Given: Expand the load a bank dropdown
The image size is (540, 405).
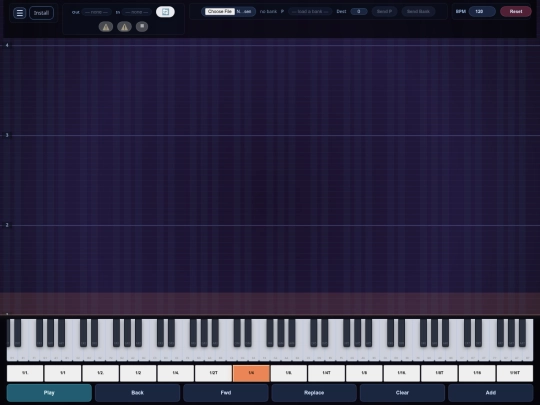Looking at the screenshot, I should point(310,11).
